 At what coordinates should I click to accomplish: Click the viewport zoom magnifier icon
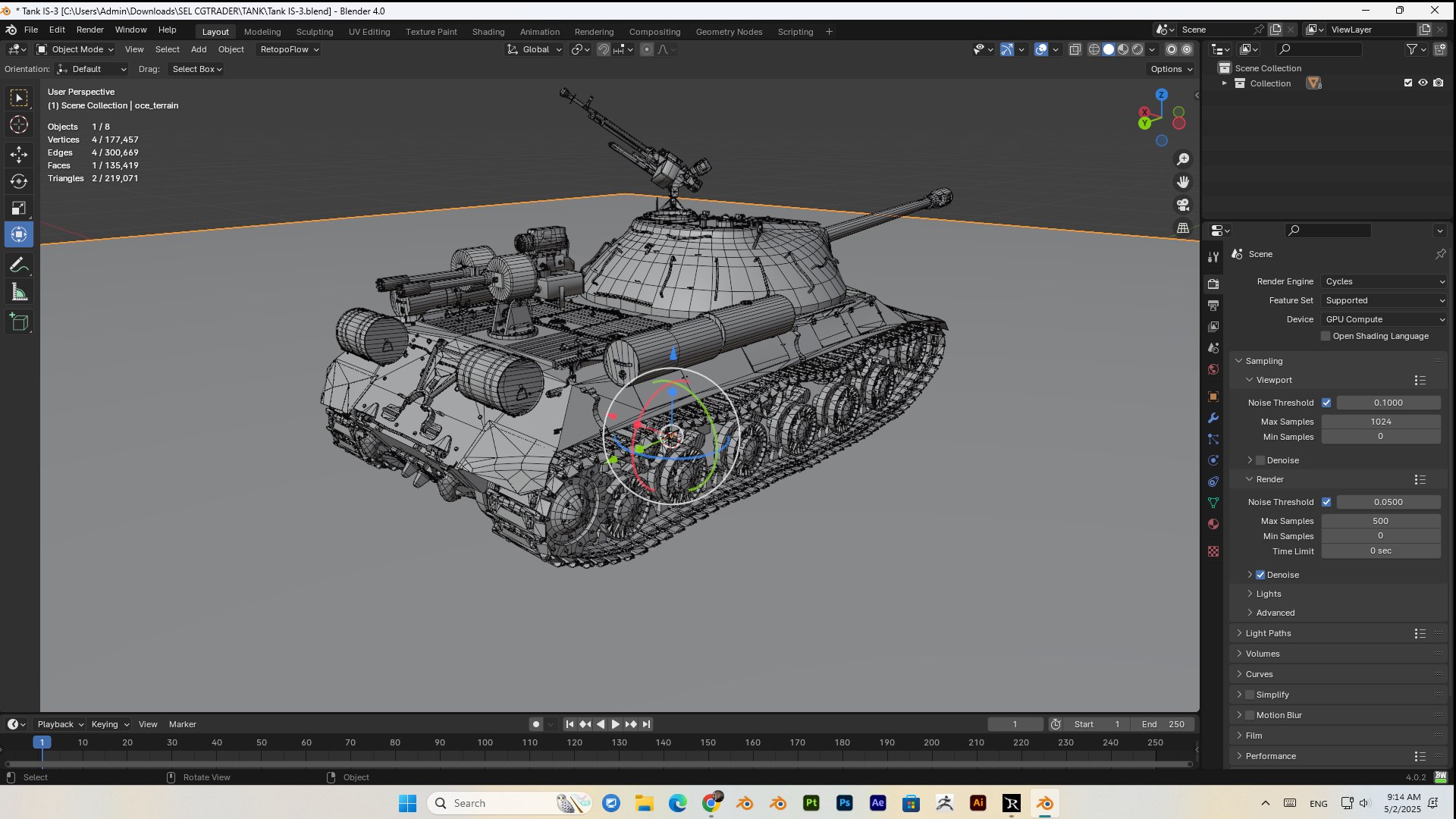click(x=1183, y=159)
